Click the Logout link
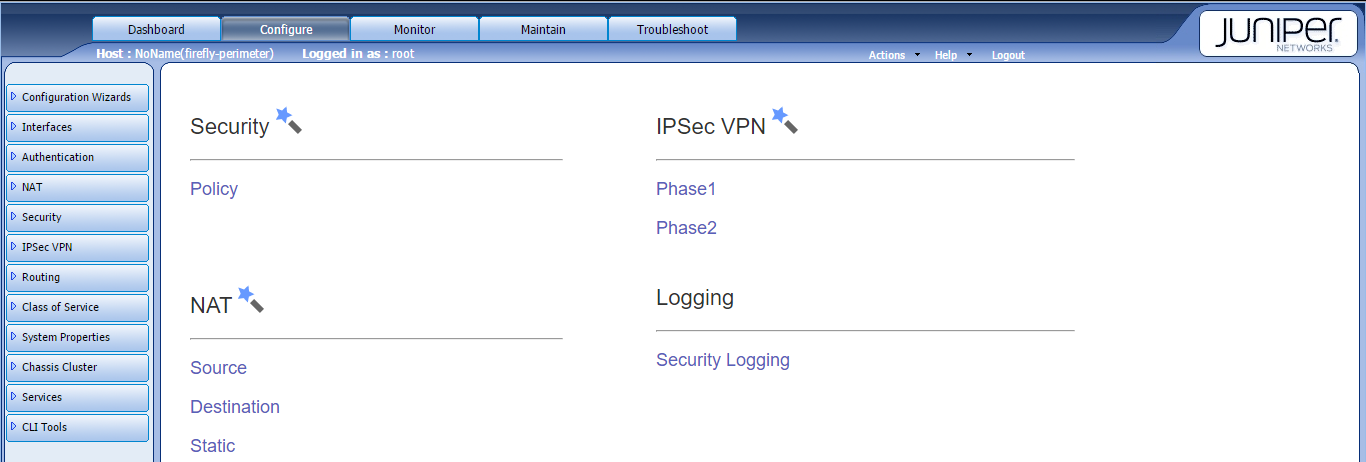 pyautogui.click(x=1008, y=55)
